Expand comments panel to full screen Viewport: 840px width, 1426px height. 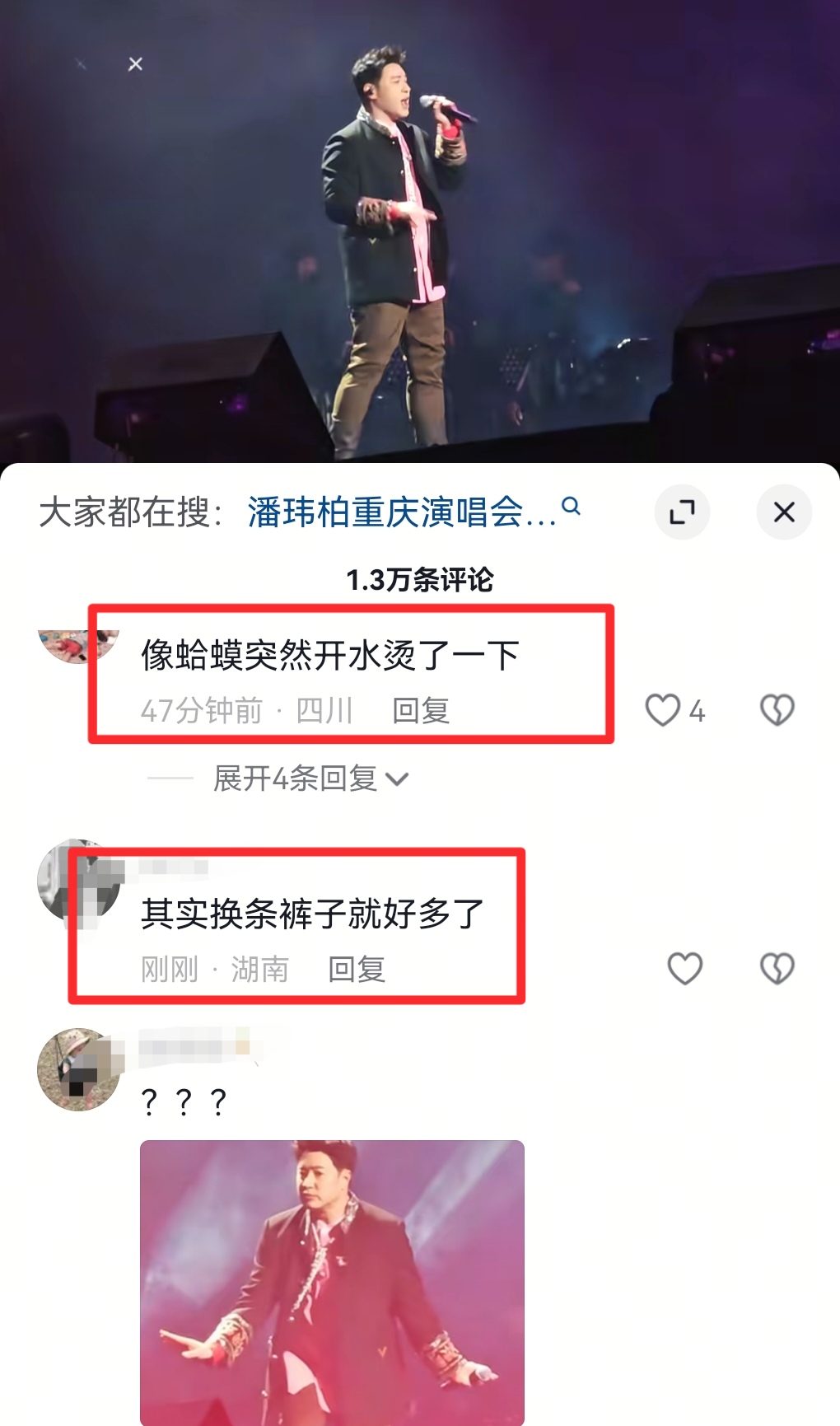[682, 512]
